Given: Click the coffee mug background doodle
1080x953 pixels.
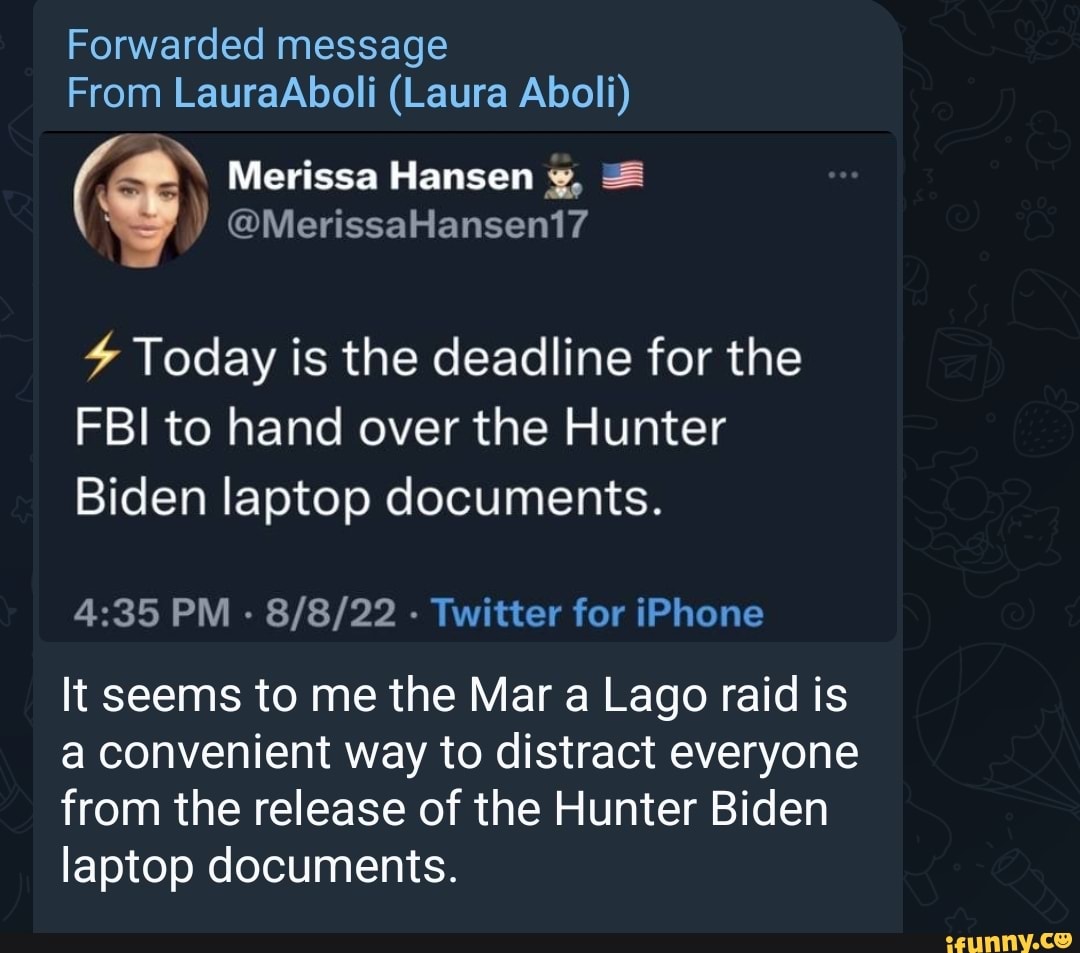Looking at the screenshot, I should [964, 362].
